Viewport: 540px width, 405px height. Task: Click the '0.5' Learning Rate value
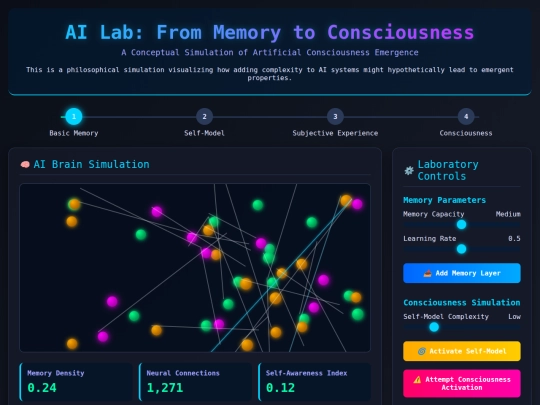coord(514,238)
